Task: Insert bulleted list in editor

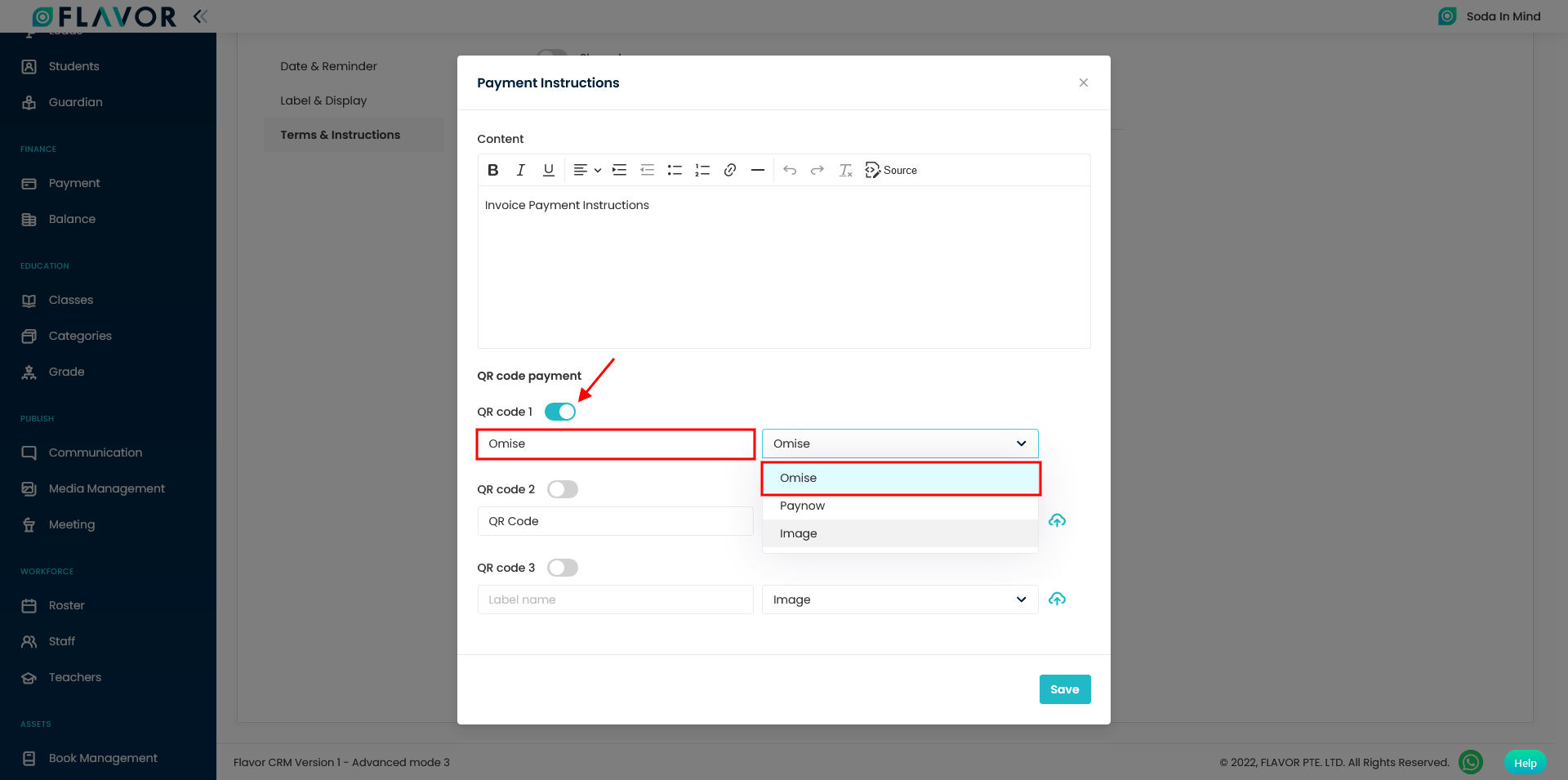Action: pyautogui.click(x=675, y=170)
